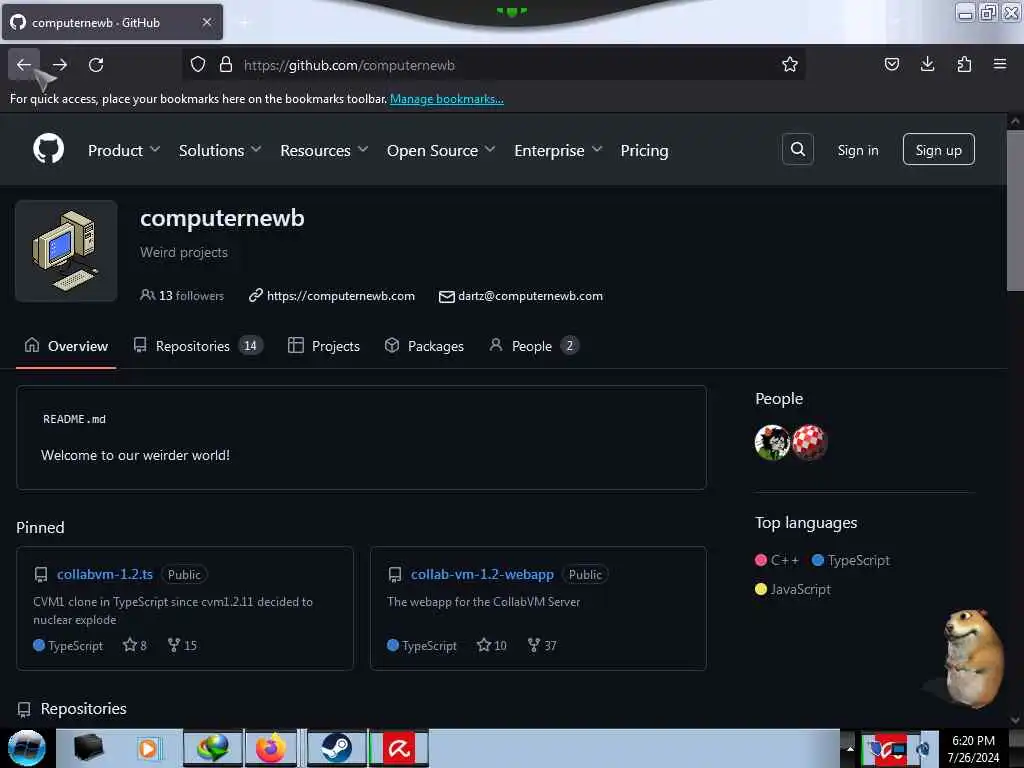Expand the Solutions dropdown menu
Image resolution: width=1024 pixels, height=768 pixels.
tap(220, 150)
